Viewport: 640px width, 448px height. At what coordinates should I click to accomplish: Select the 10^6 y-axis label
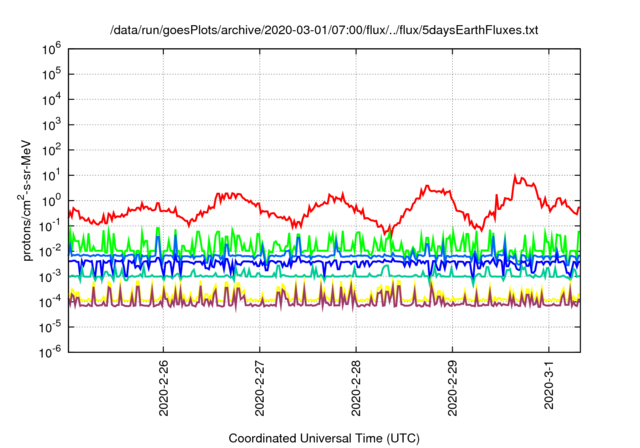pyautogui.click(x=51, y=50)
